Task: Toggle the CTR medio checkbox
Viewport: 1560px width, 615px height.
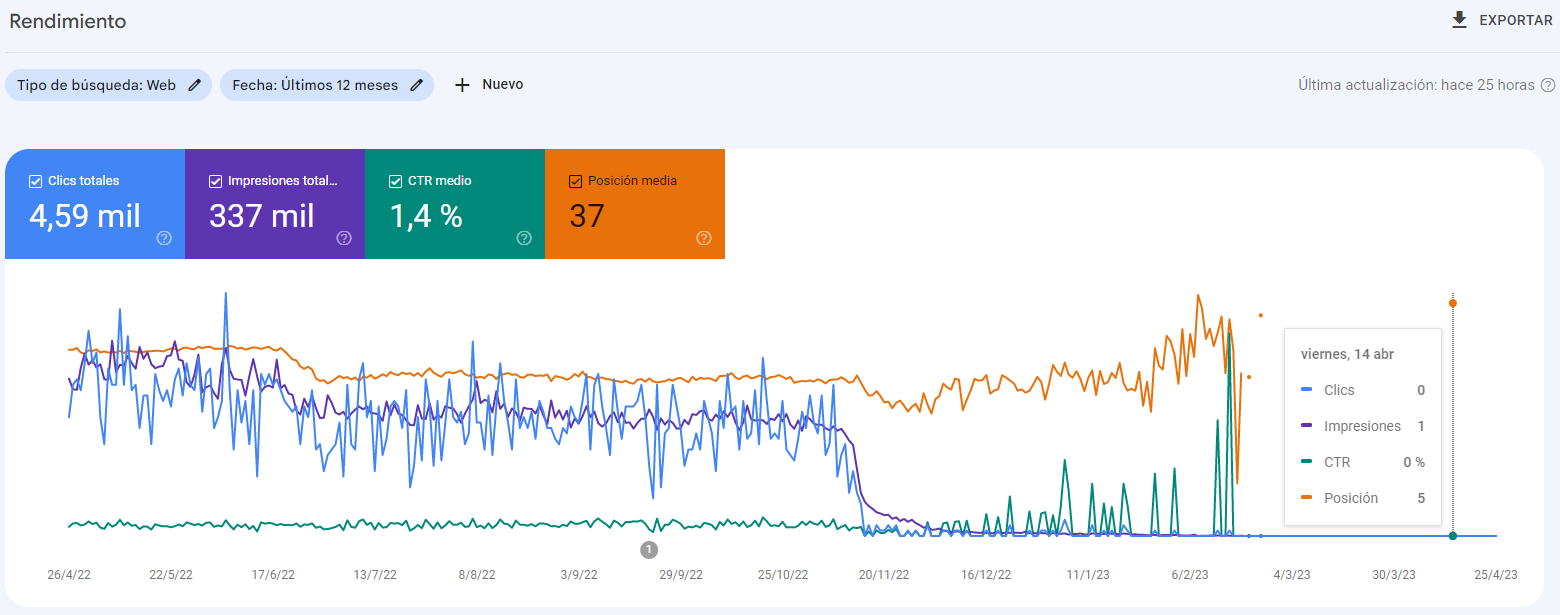Action: point(395,181)
